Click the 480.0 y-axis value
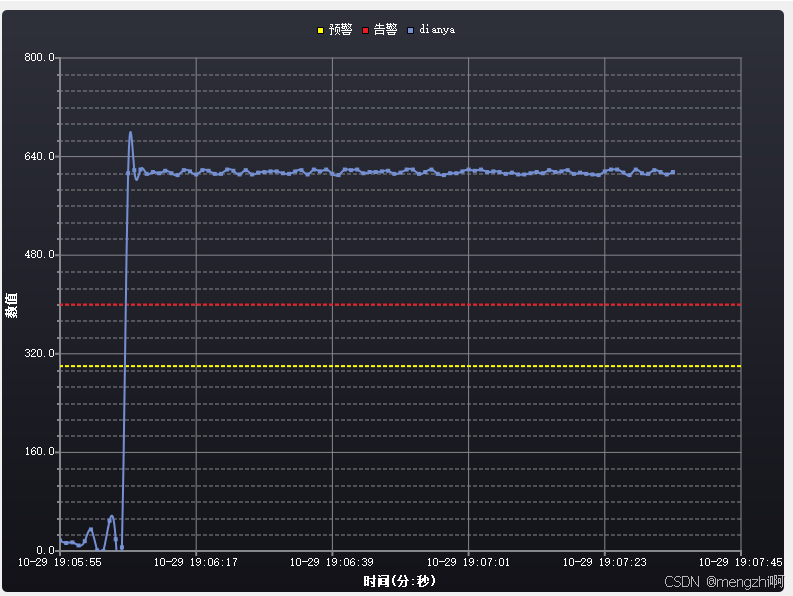The width and height of the screenshot is (793, 596). (39, 254)
